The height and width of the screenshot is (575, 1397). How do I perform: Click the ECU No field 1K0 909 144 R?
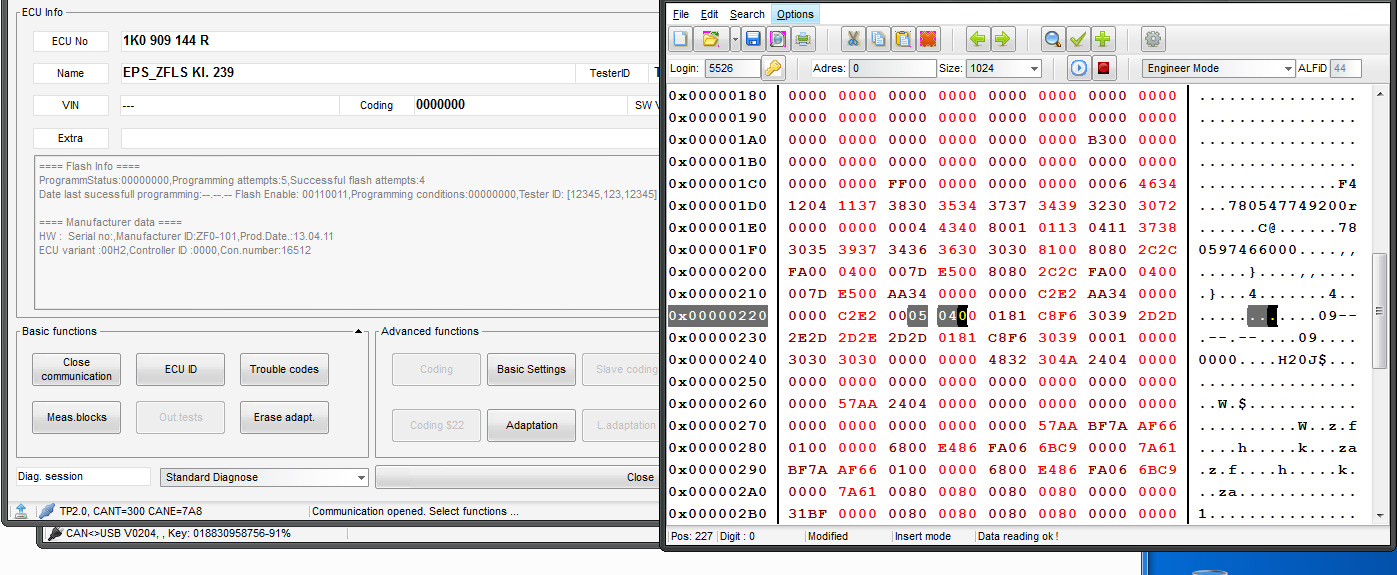click(x=390, y=41)
